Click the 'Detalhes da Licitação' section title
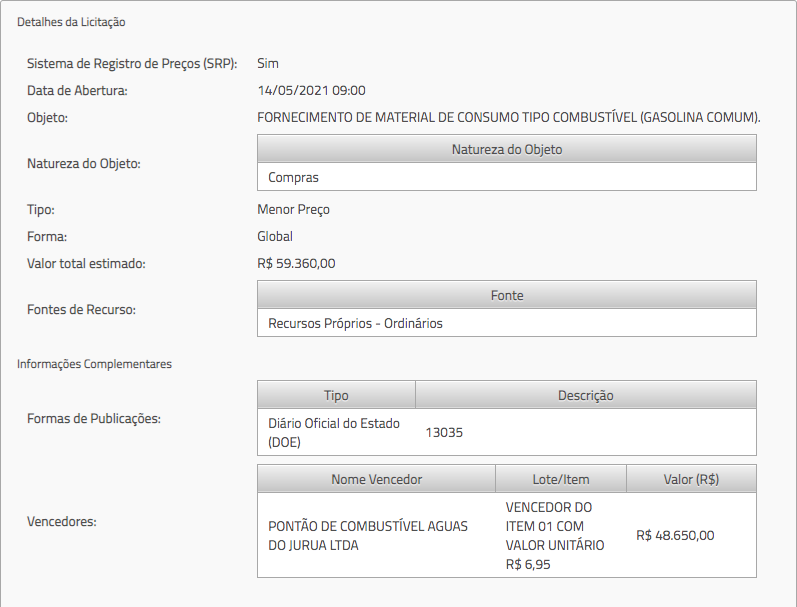 [x=71, y=21]
